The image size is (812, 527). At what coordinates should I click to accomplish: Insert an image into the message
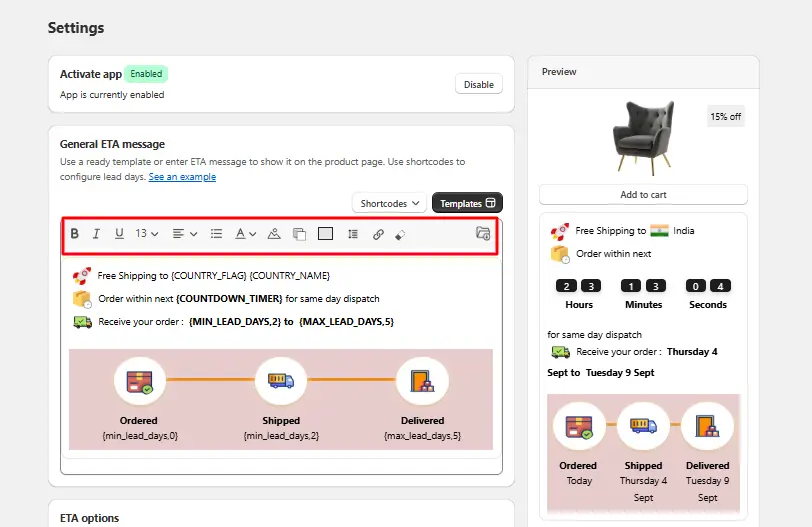pyautogui.click(x=274, y=234)
